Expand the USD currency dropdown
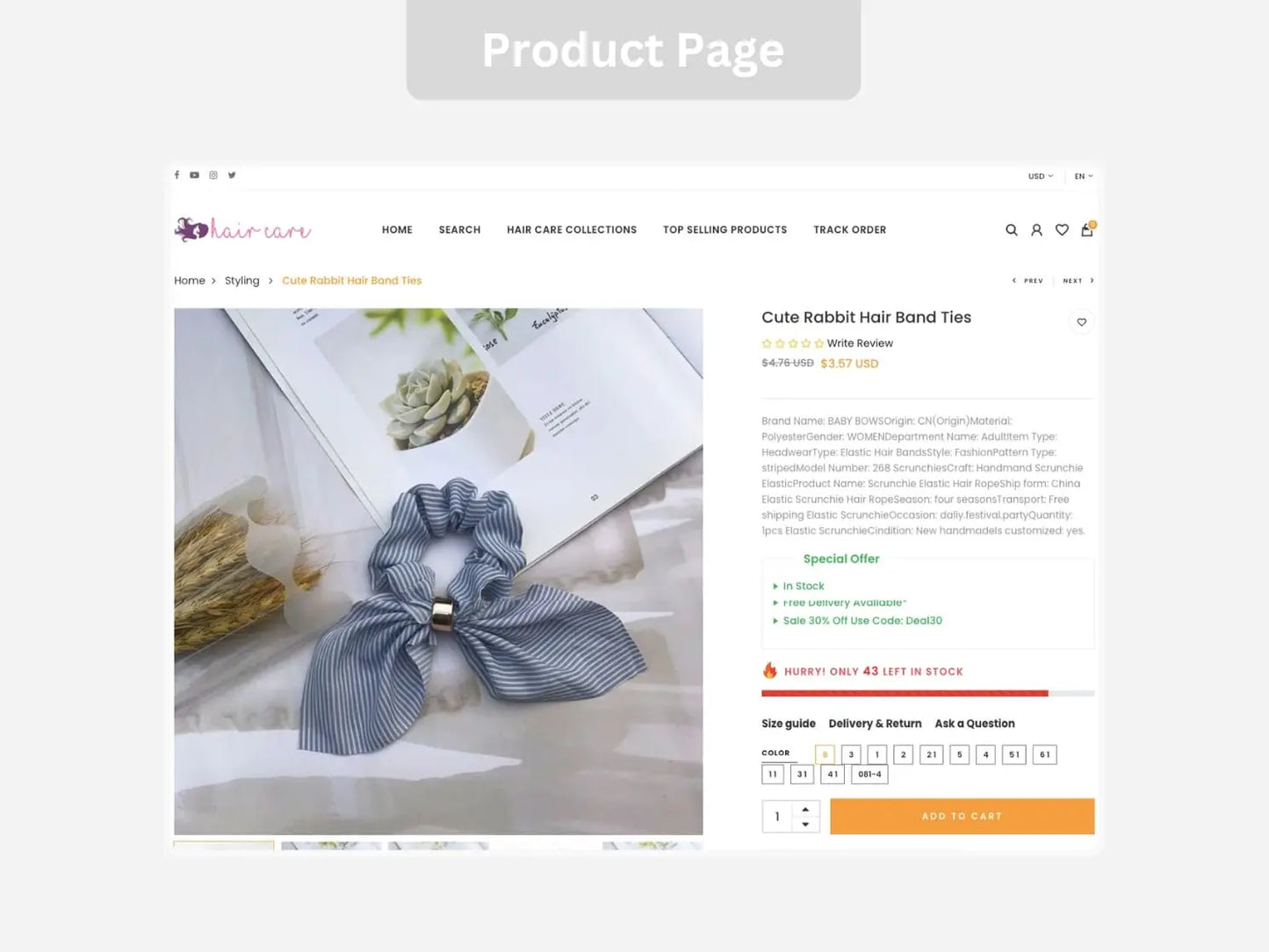The height and width of the screenshot is (952, 1269). [1041, 177]
